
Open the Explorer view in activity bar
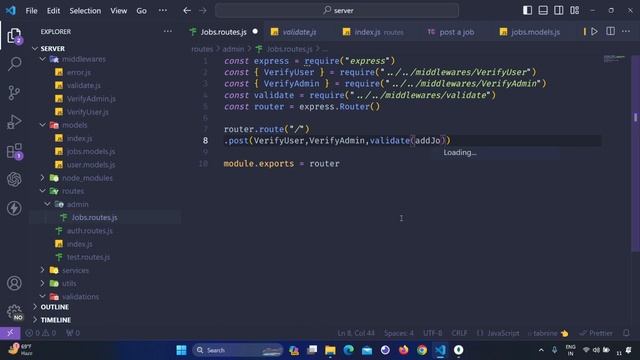coord(14,36)
